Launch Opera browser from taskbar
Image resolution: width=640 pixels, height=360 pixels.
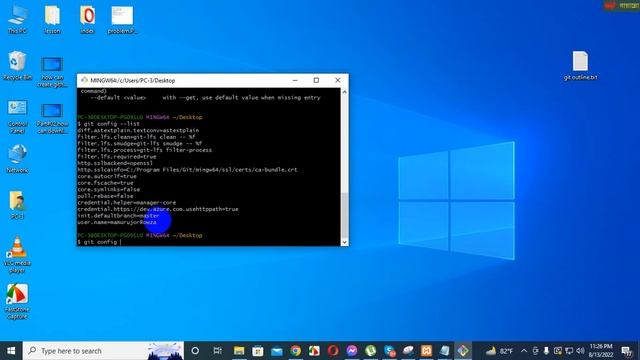pyautogui.click(x=333, y=351)
